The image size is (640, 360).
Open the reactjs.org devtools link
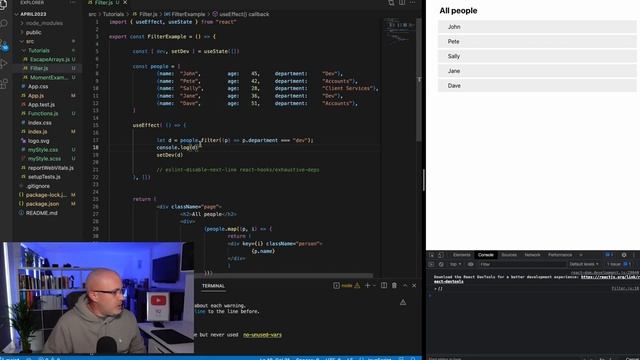611,277
